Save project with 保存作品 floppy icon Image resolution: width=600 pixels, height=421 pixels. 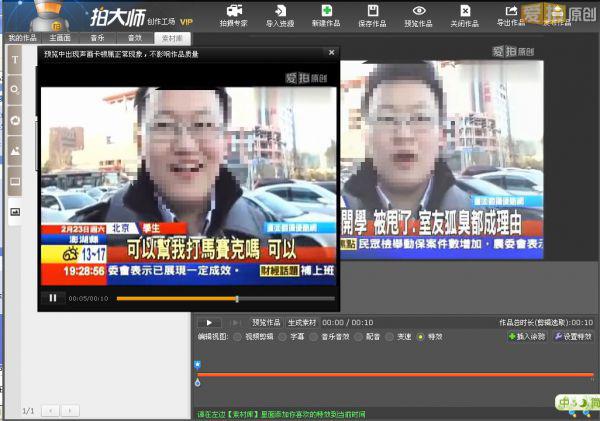pyautogui.click(x=372, y=16)
